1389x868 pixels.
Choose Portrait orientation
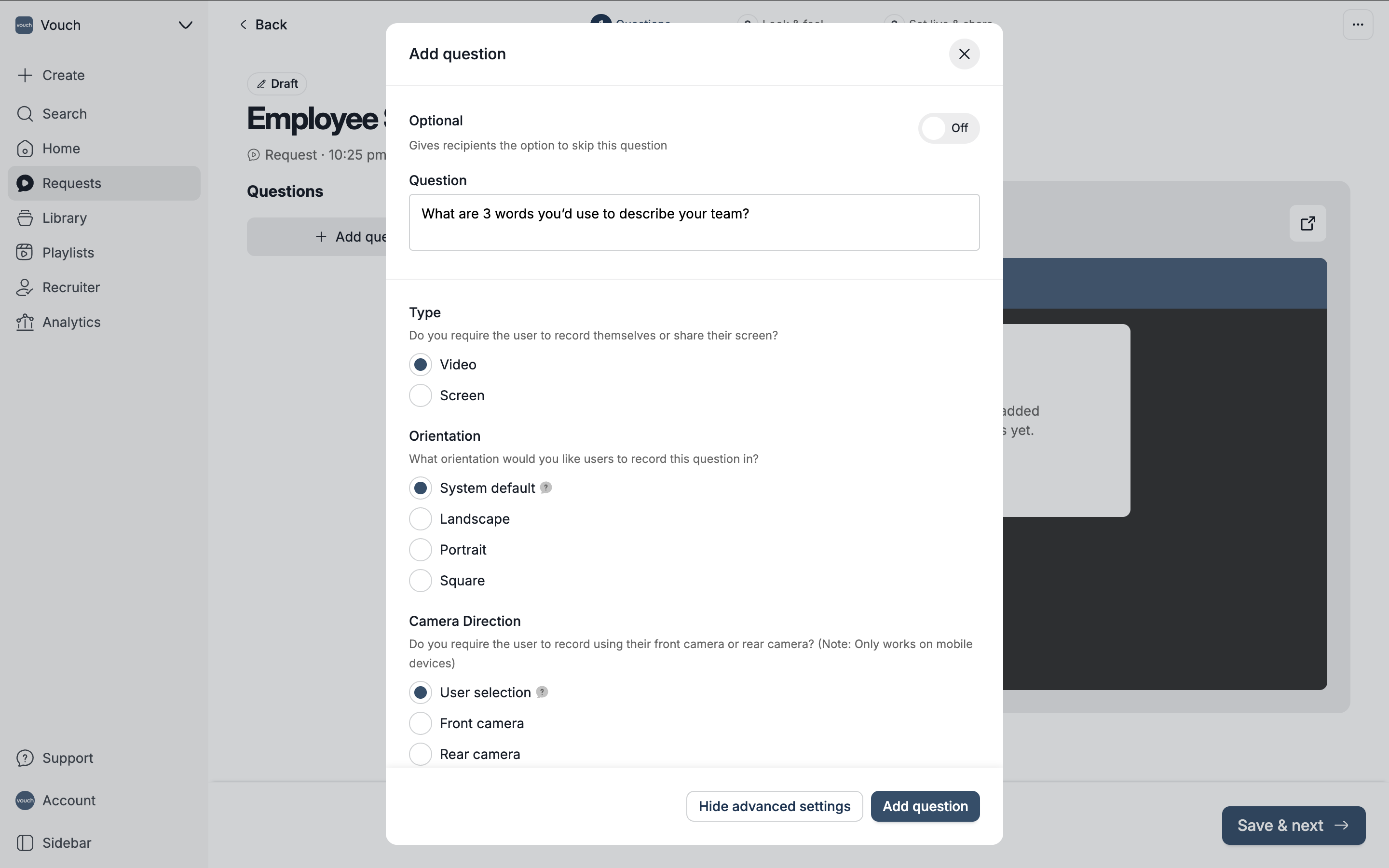[420, 550]
